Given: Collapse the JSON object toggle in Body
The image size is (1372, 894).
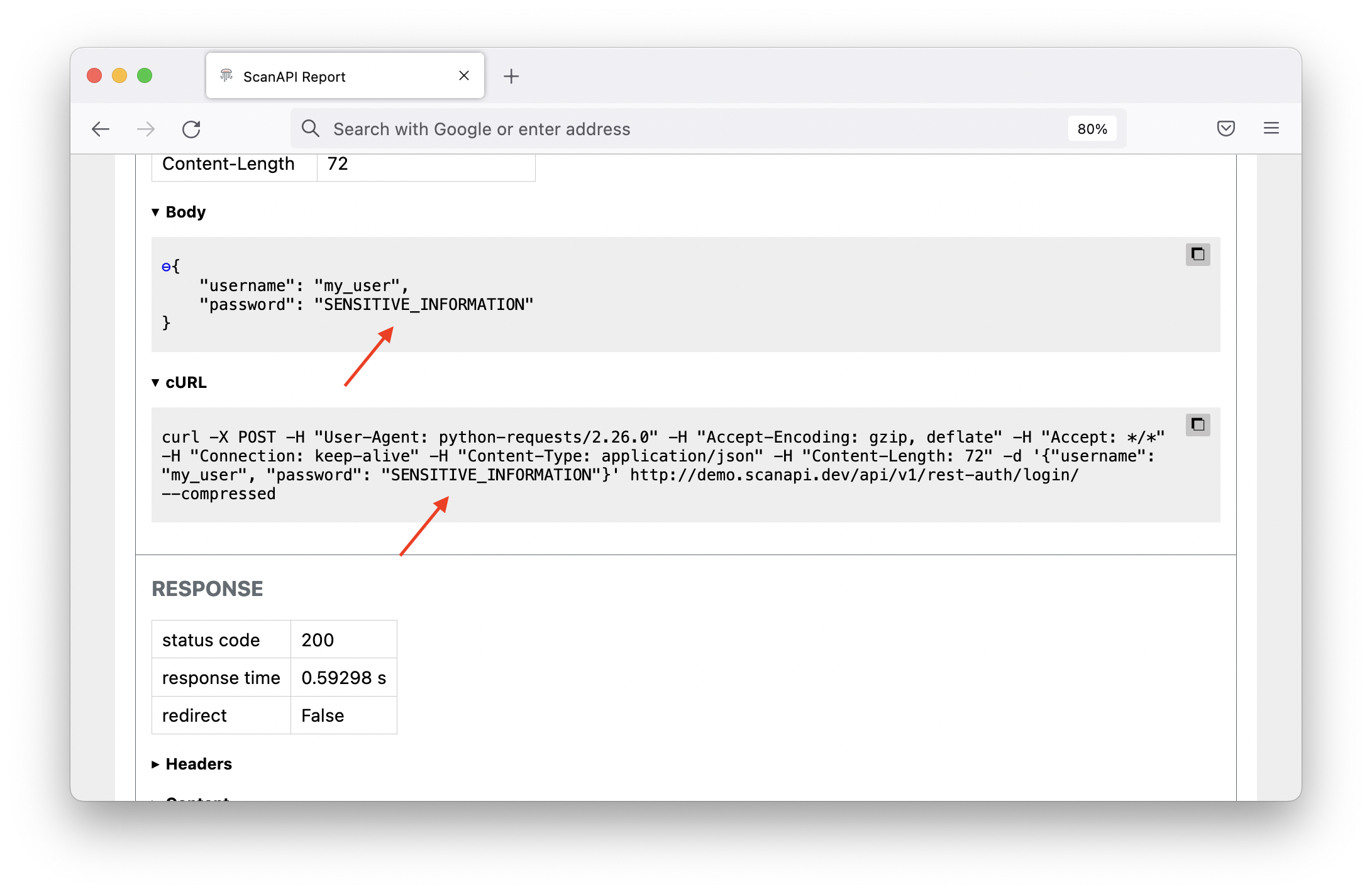Looking at the screenshot, I should (166, 267).
